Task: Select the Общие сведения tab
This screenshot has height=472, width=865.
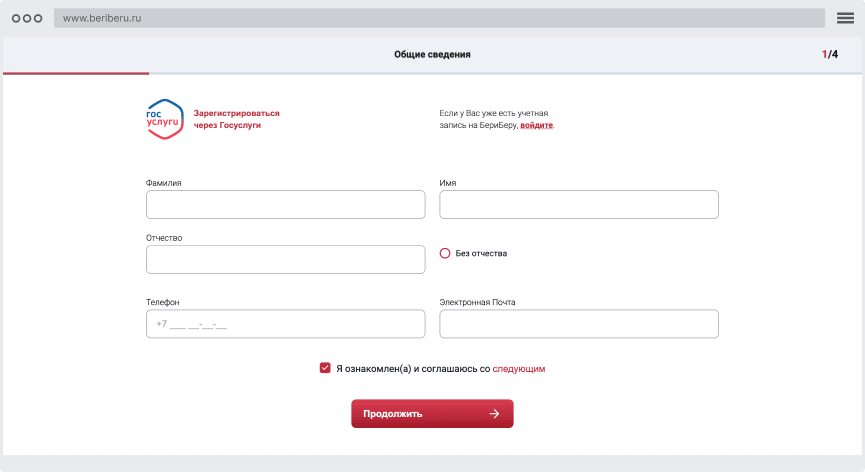Action: (x=432, y=55)
